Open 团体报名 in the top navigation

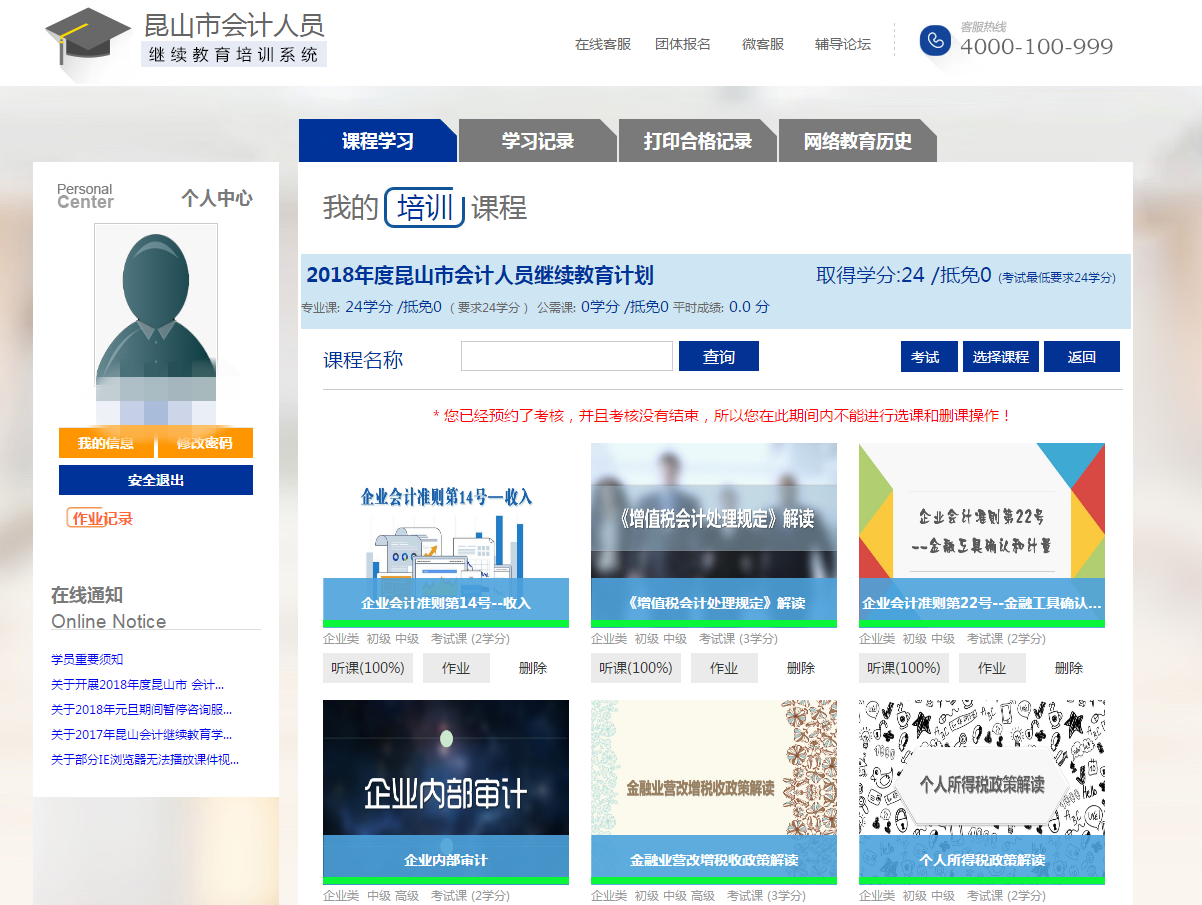click(683, 44)
